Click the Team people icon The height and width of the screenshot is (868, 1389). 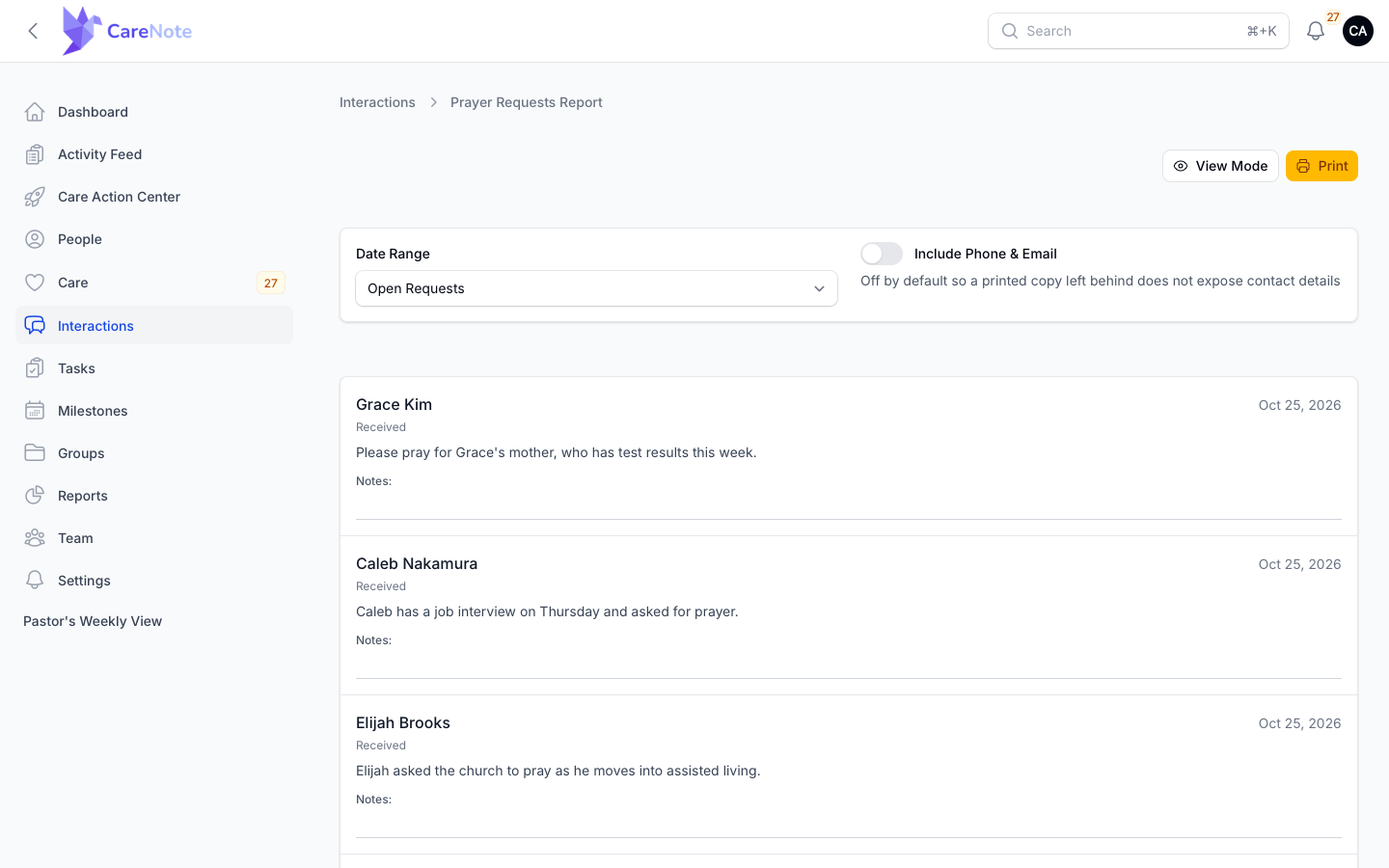tap(35, 538)
